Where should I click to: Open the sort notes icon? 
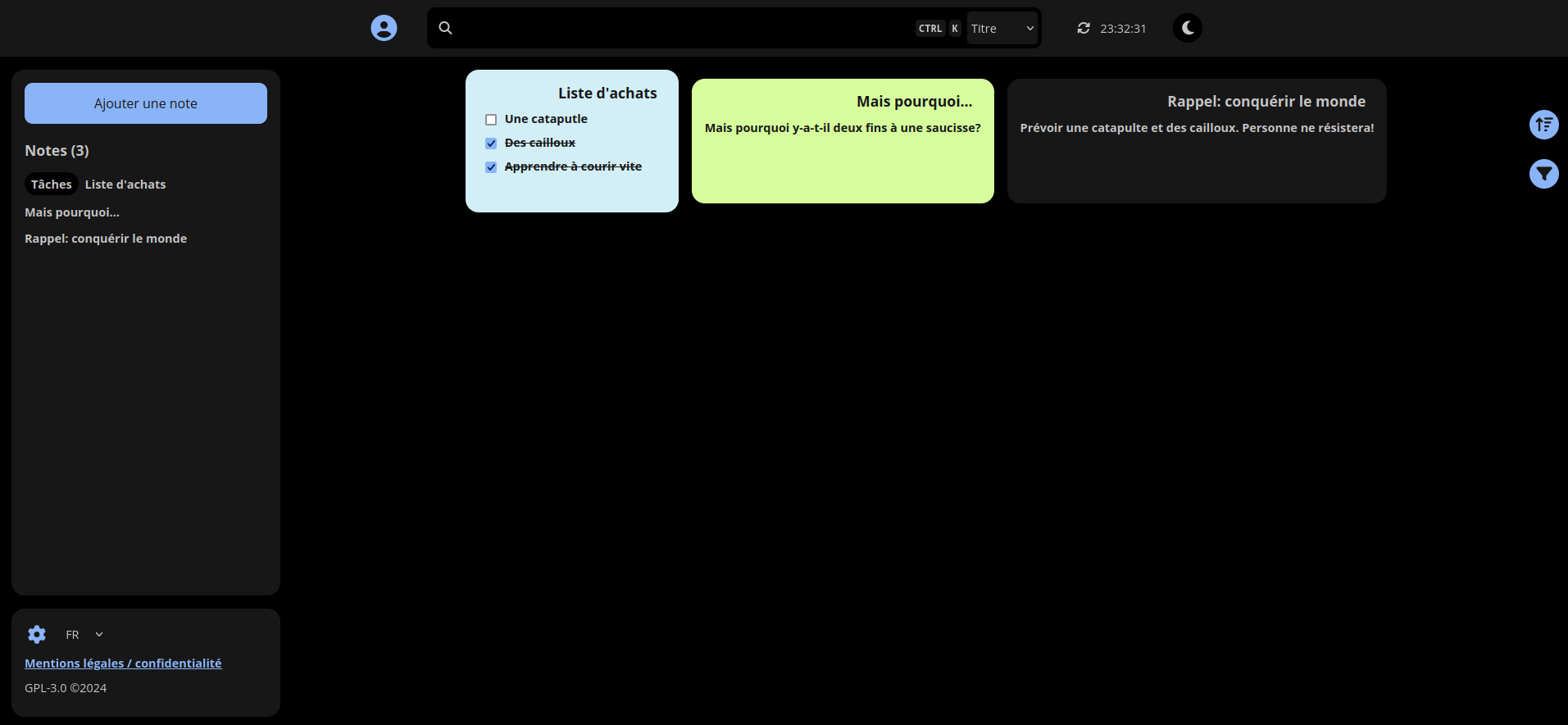coord(1544,125)
